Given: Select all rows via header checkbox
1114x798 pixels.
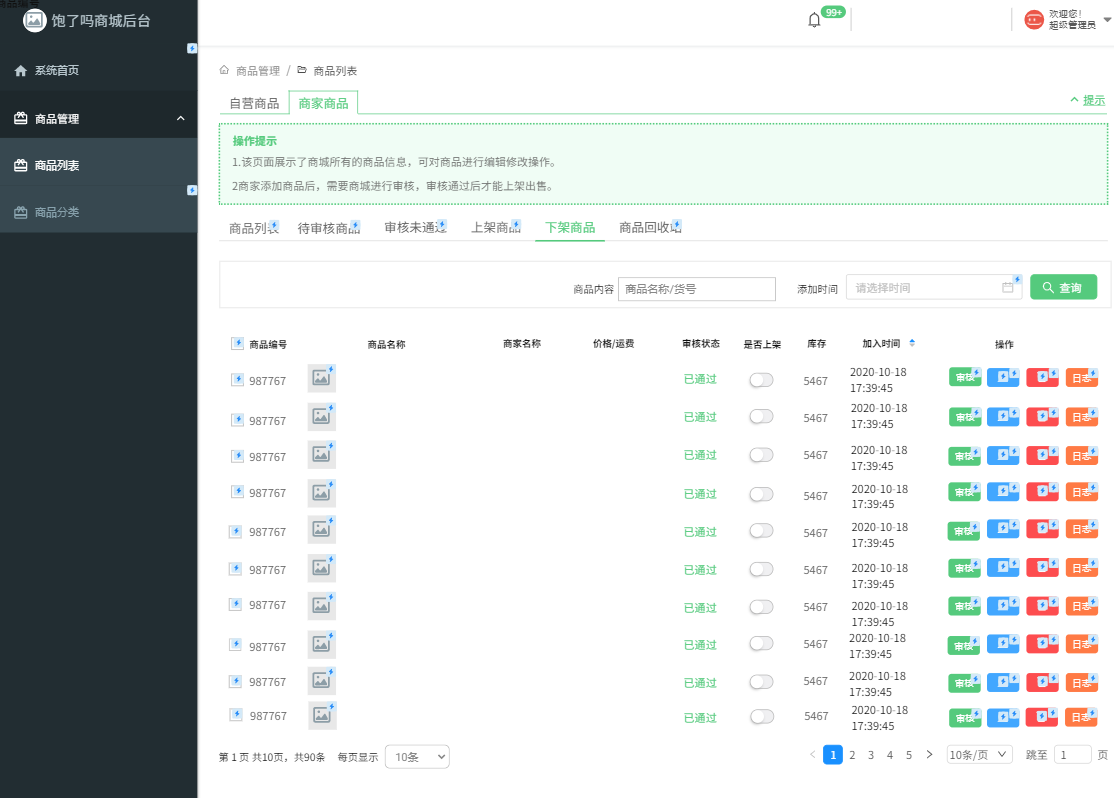Looking at the screenshot, I should point(237,344).
